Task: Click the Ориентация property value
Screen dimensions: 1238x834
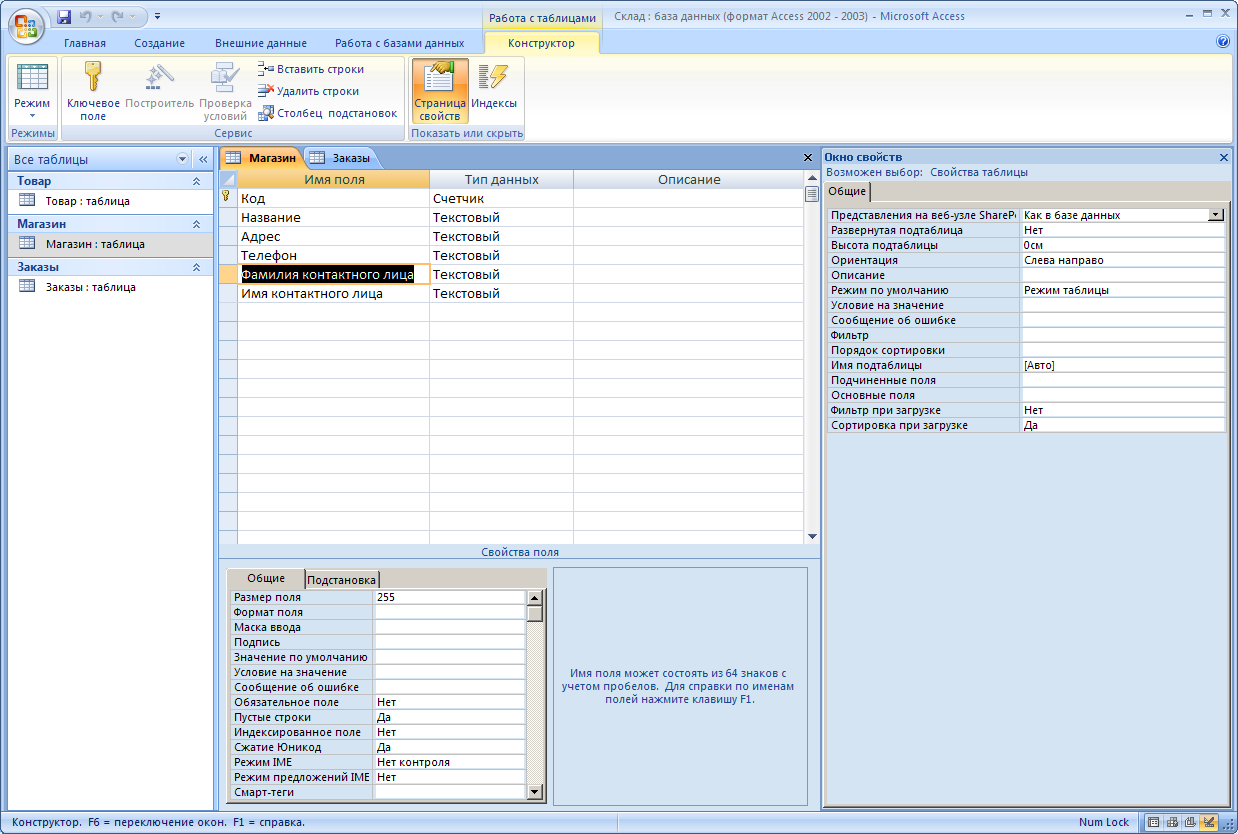Action: coord(1123,260)
